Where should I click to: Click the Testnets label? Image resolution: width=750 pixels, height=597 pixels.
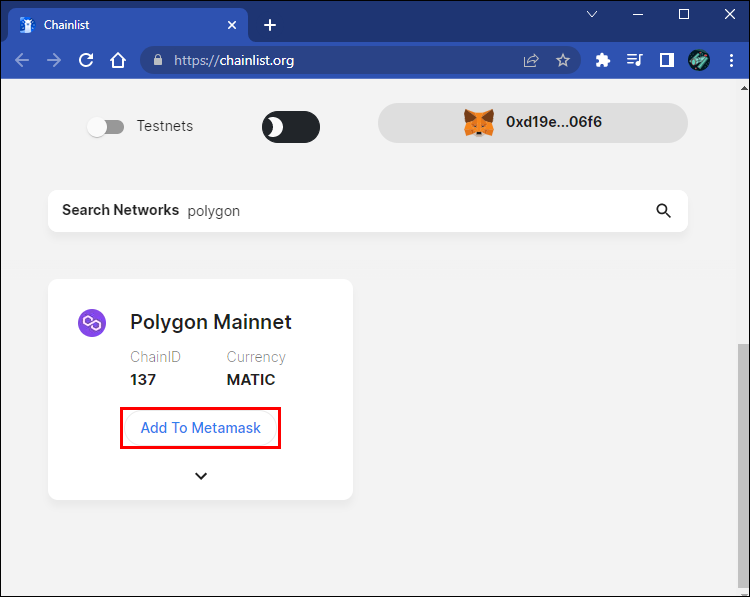coord(165,126)
